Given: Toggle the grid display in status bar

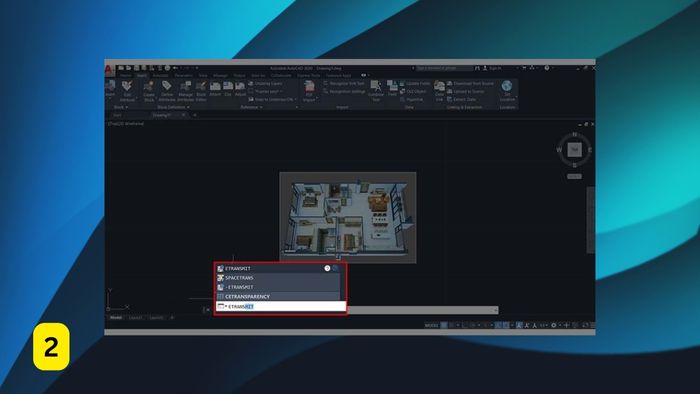Looking at the screenshot, I should [x=444, y=325].
